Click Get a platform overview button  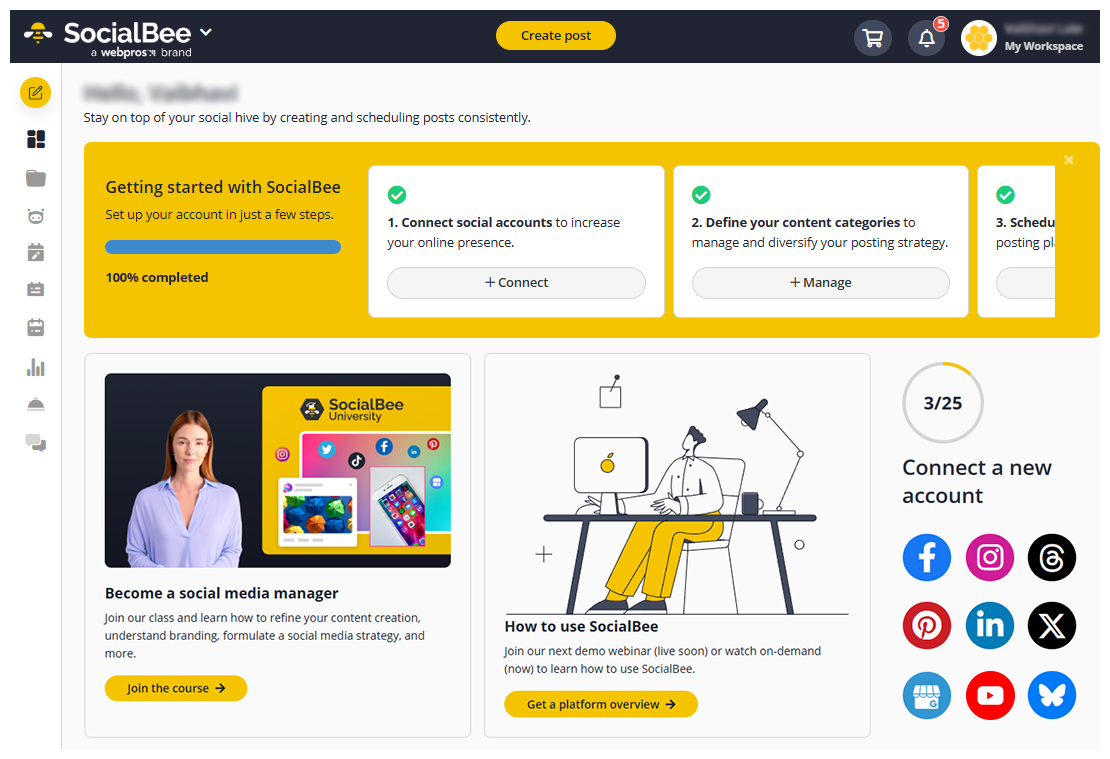click(601, 704)
